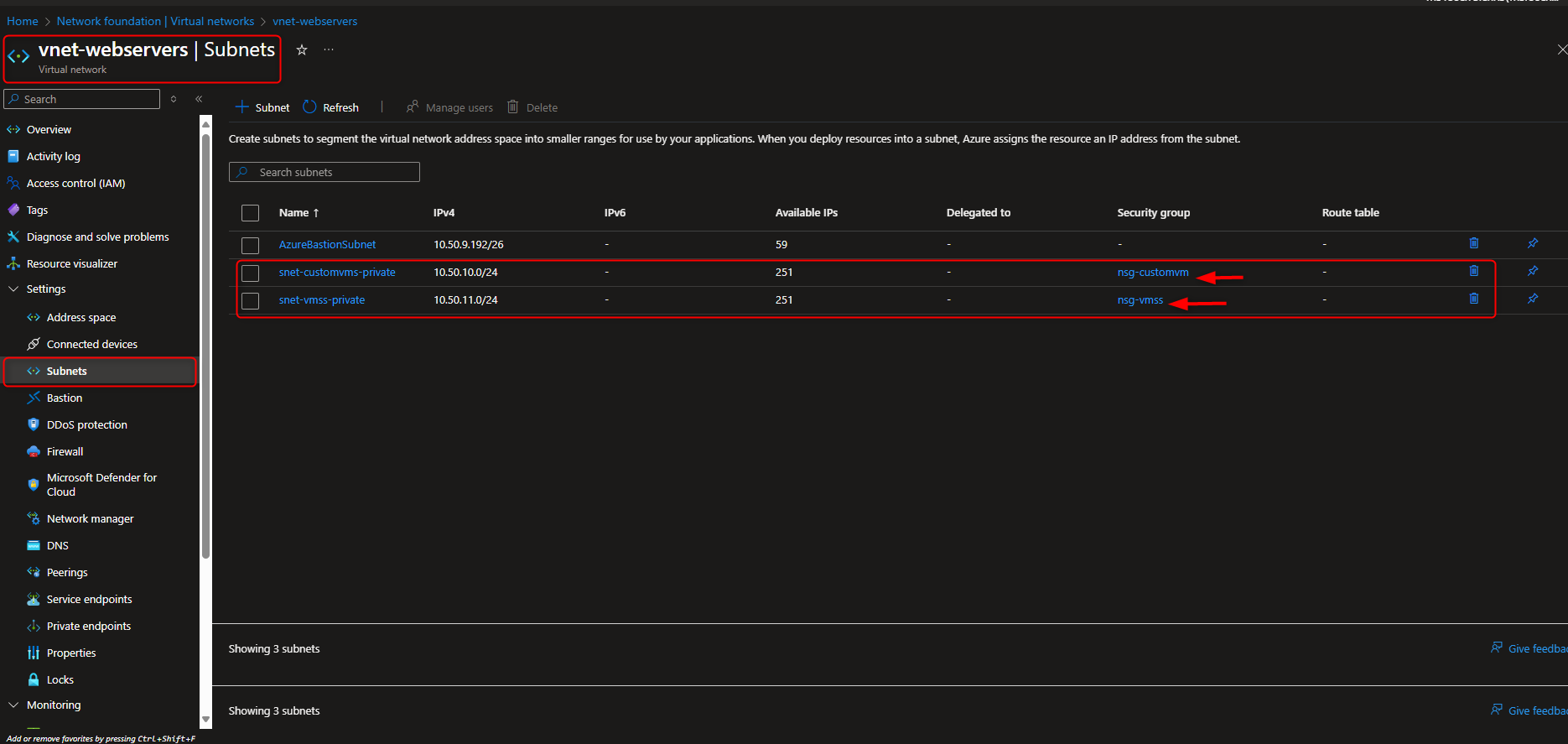This screenshot has width=1568, height=744.
Task: Collapse the Settings section
Action: point(13,289)
